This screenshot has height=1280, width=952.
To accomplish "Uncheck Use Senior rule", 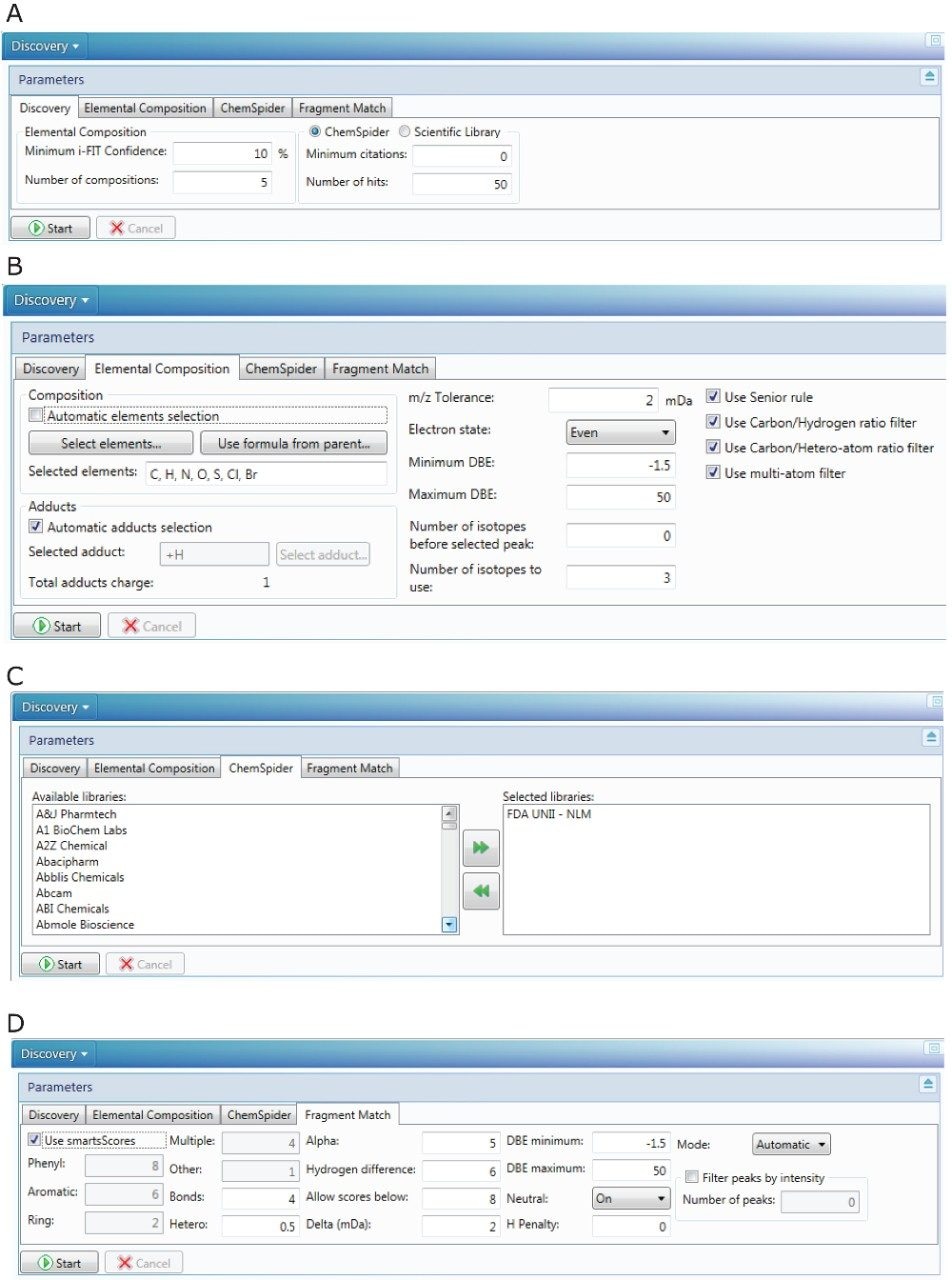I will click(x=713, y=397).
